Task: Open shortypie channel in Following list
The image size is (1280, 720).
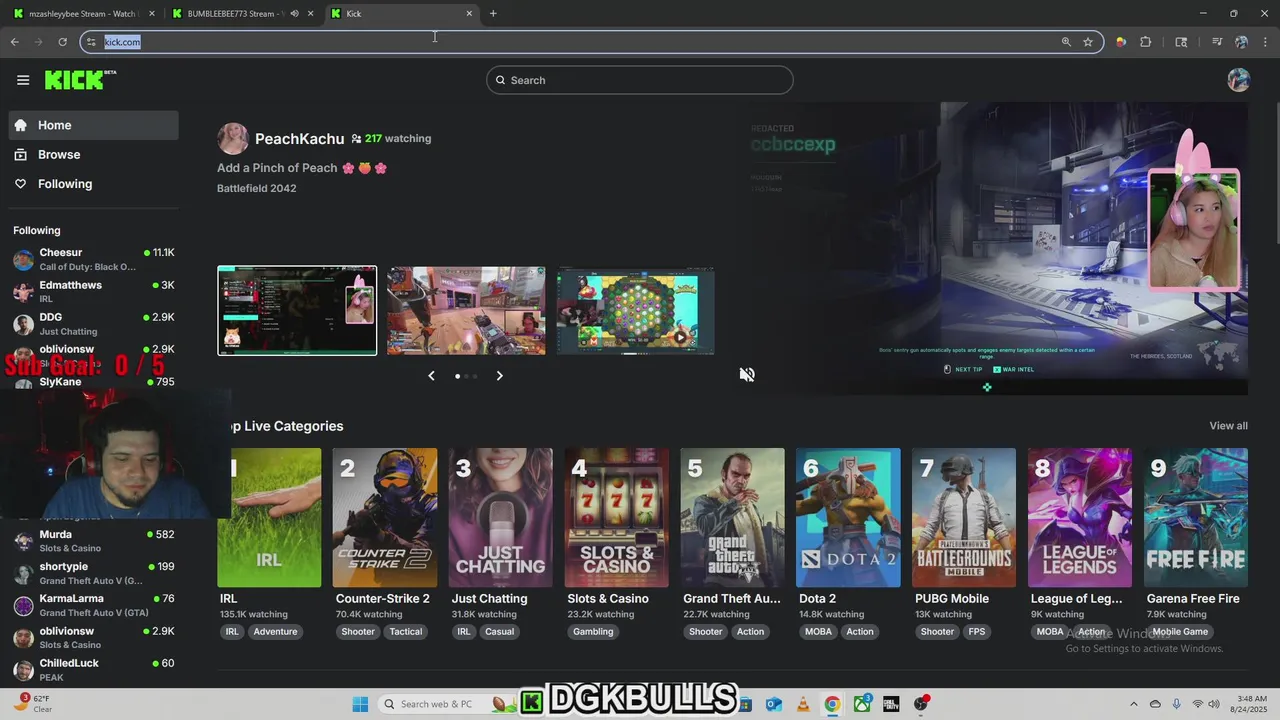Action: (x=94, y=573)
